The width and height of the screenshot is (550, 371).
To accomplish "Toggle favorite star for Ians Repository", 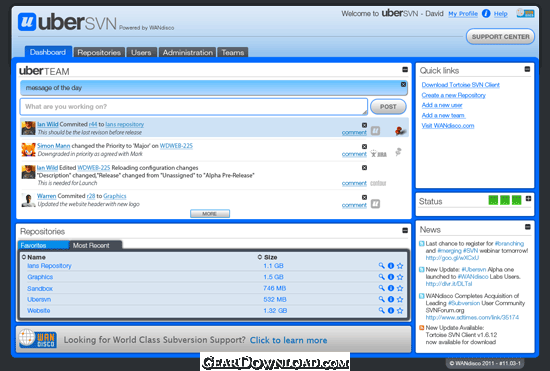I will [x=400, y=266].
